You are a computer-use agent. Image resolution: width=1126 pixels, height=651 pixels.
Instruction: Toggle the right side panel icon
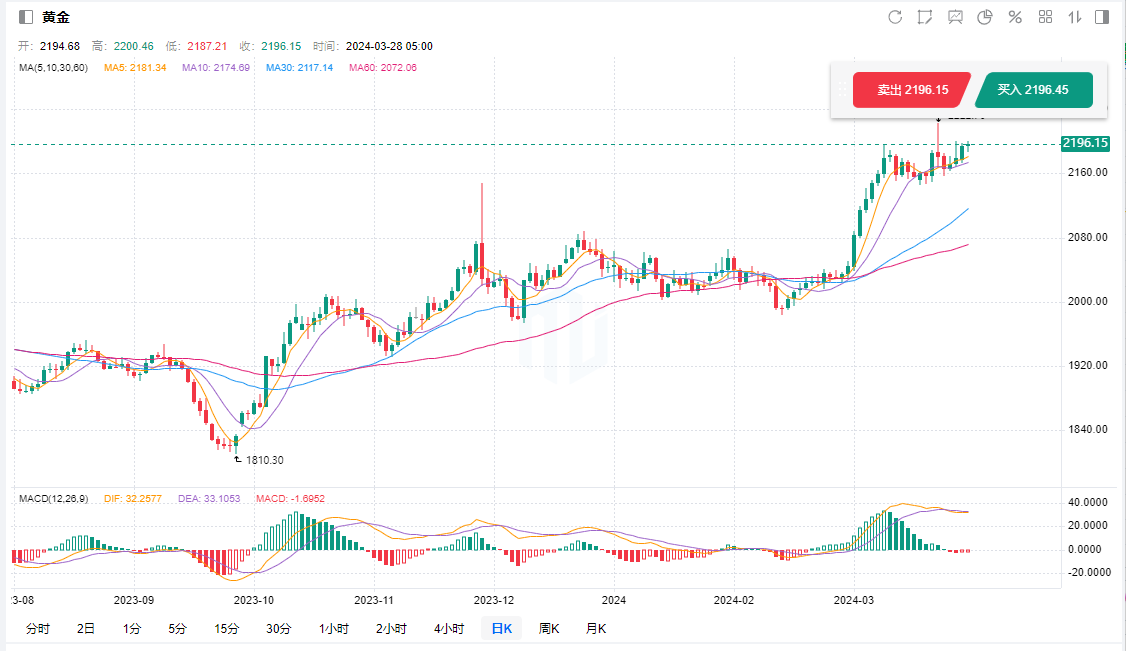(x=1102, y=17)
